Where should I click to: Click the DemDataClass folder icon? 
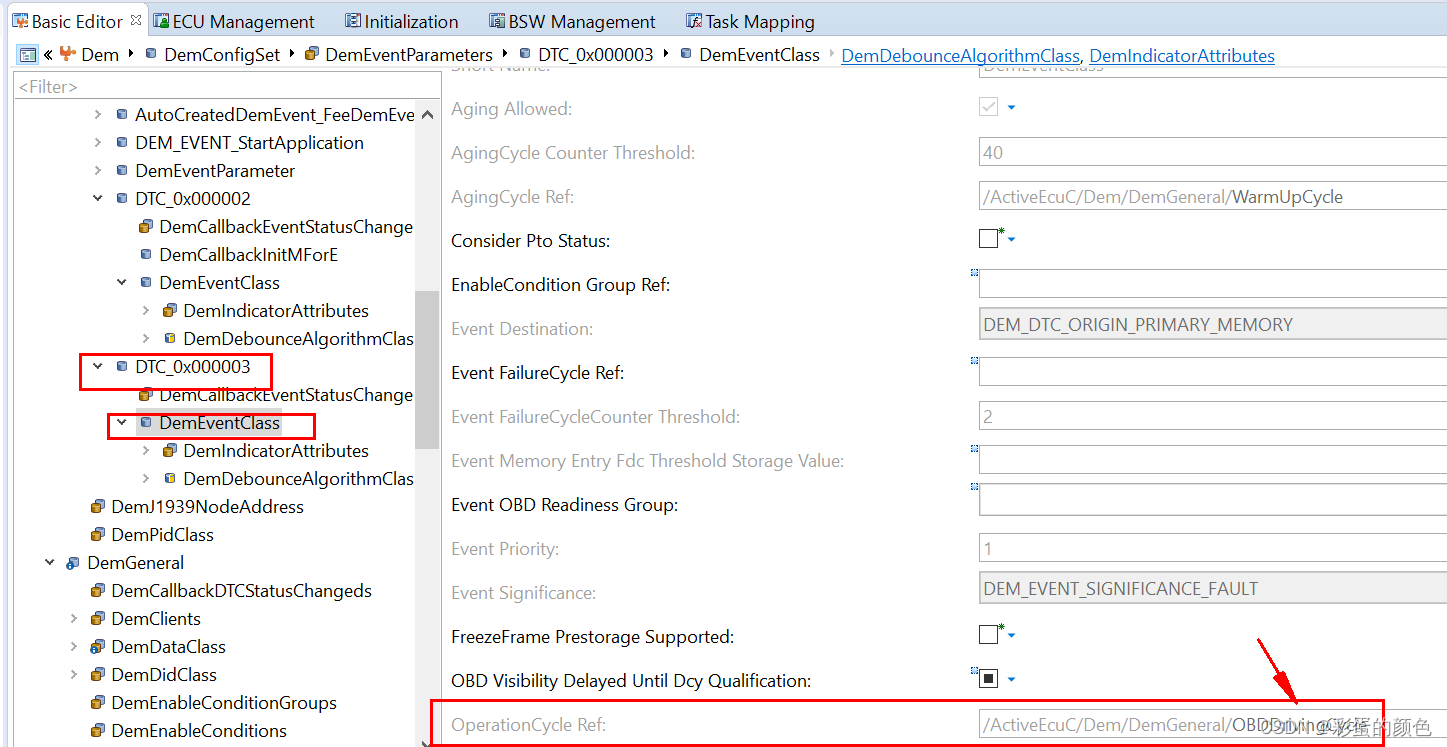[98, 647]
